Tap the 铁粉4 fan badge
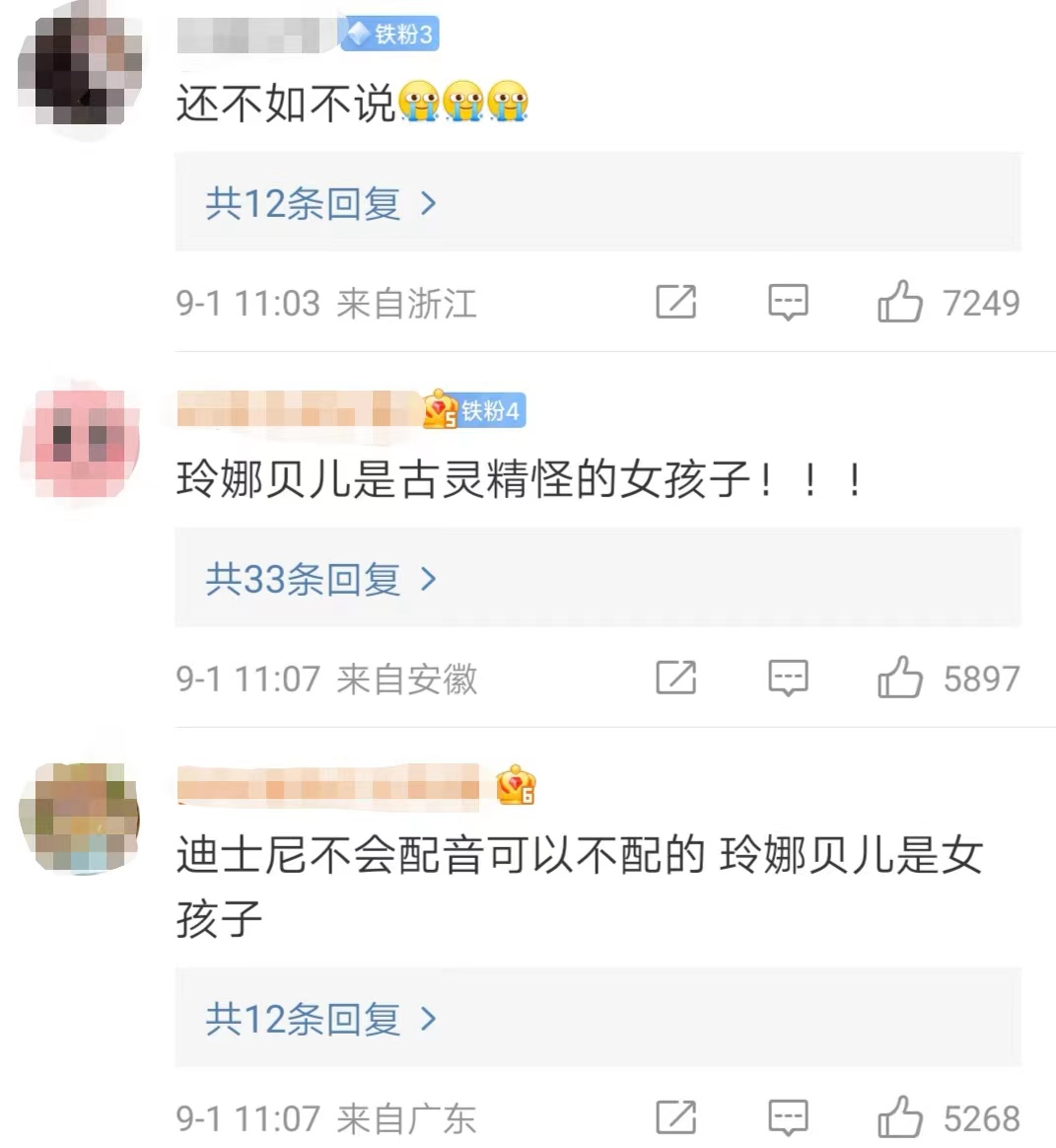 pyautogui.click(x=475, y=410)
